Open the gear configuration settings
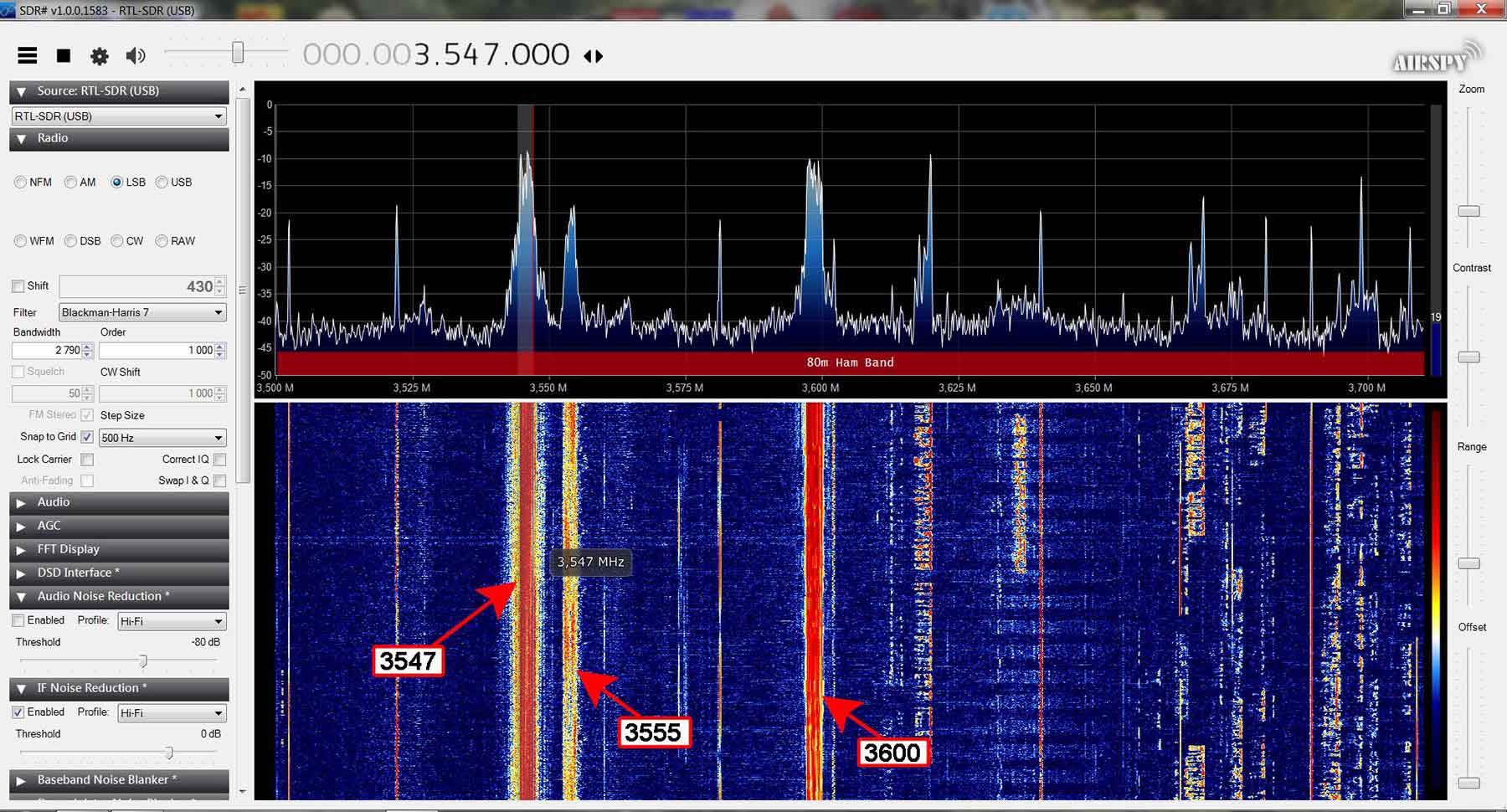 click(x=100, y=56)
